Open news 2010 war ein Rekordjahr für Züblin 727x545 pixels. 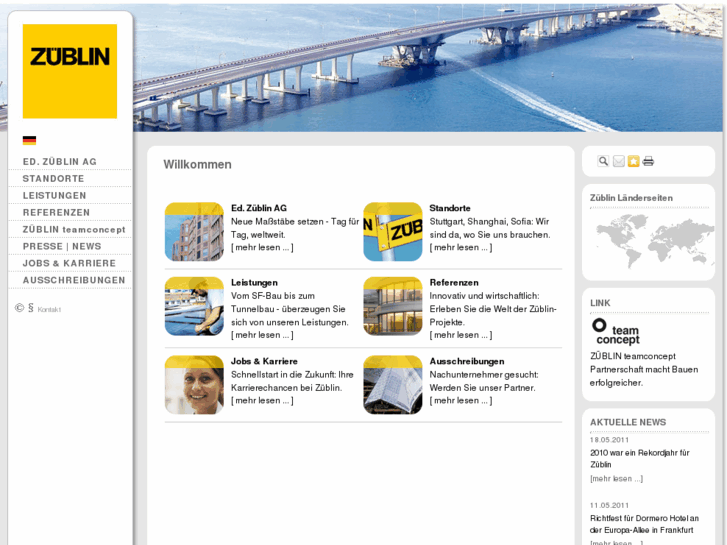[x=640, y=458]
